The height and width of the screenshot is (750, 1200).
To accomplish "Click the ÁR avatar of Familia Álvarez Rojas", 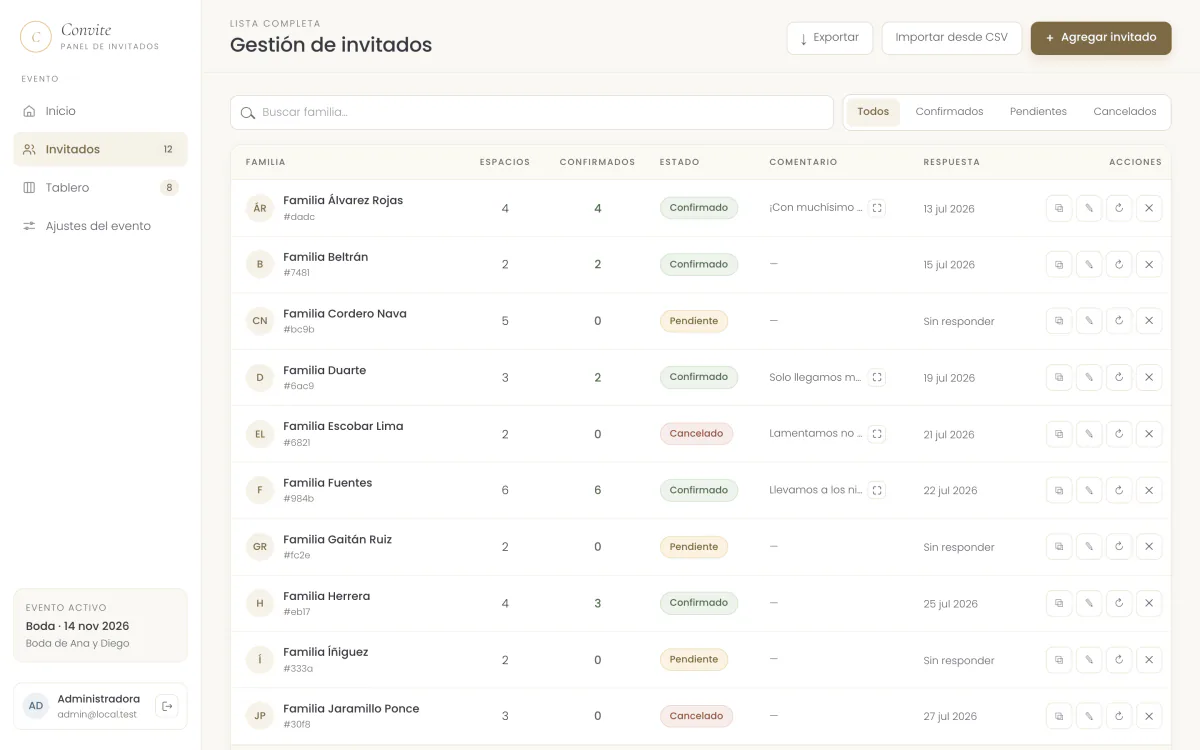I will point(260,208).
